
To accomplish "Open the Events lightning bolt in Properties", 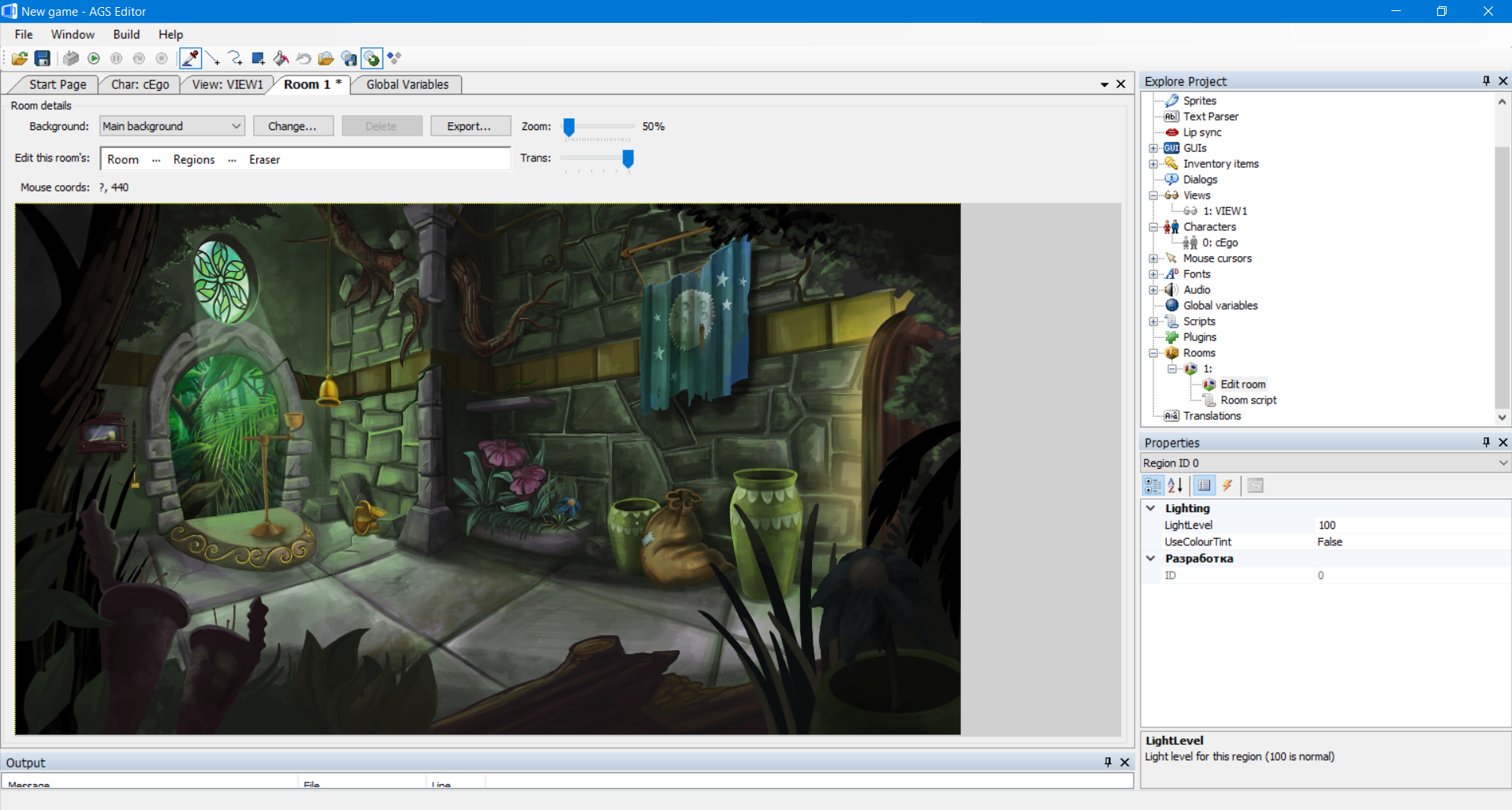I will 1227,485.
